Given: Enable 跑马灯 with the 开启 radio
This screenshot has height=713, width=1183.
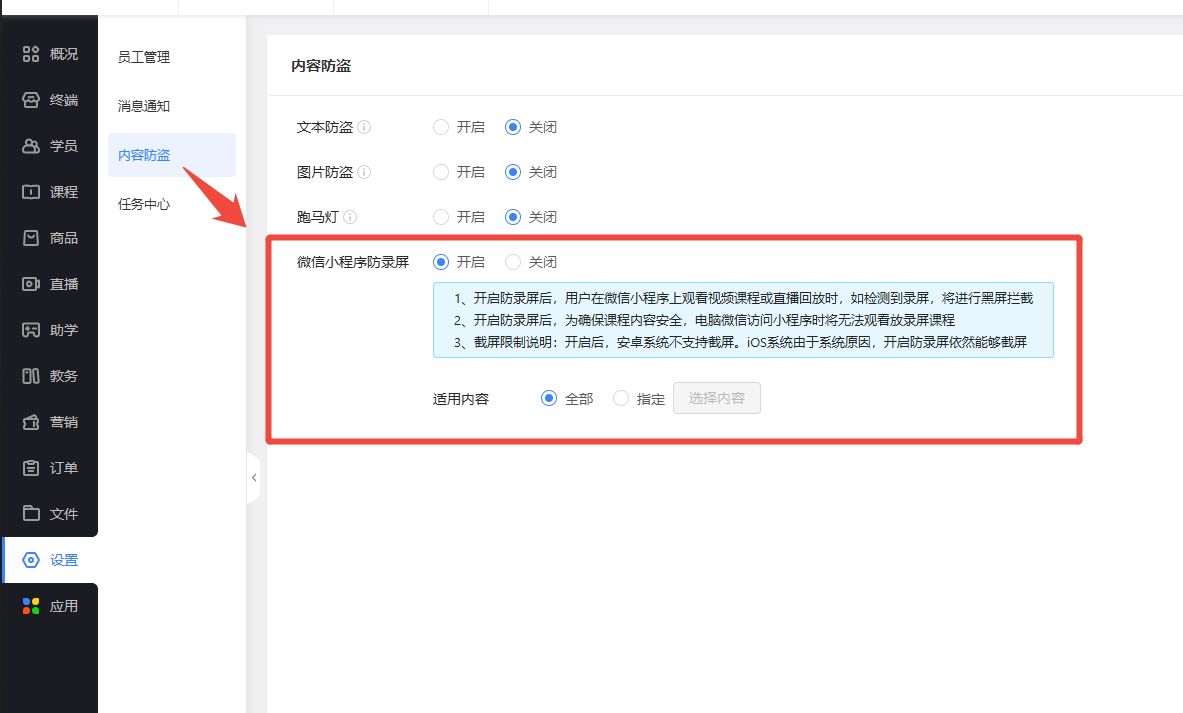Looking at the screenshot, I should (x=441, y=217).
